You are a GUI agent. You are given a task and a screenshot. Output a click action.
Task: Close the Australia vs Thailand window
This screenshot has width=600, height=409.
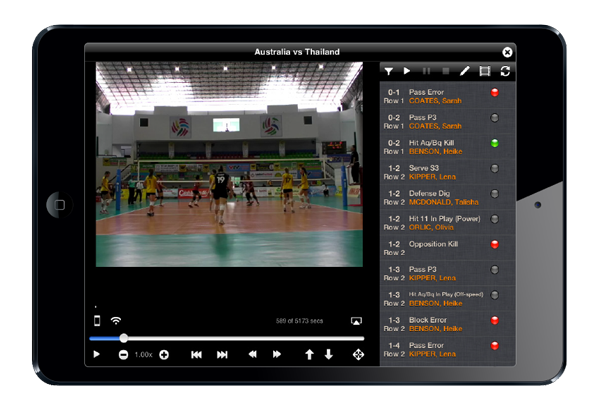pos(507,52)
